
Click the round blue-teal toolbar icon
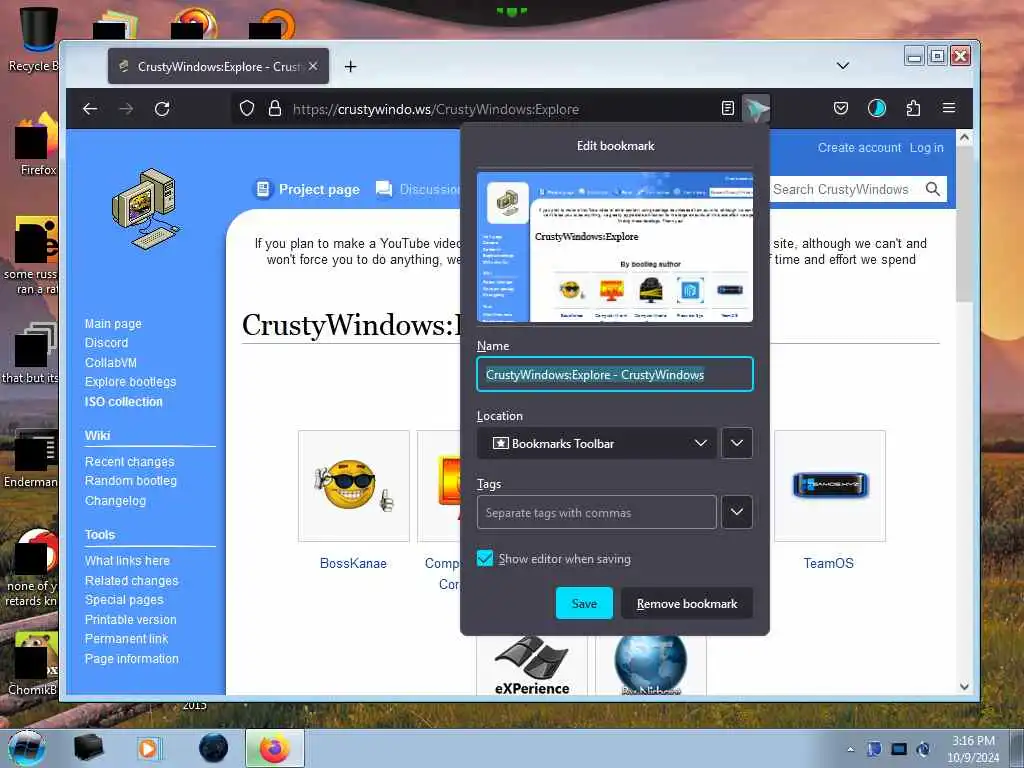tap(876, 108)
